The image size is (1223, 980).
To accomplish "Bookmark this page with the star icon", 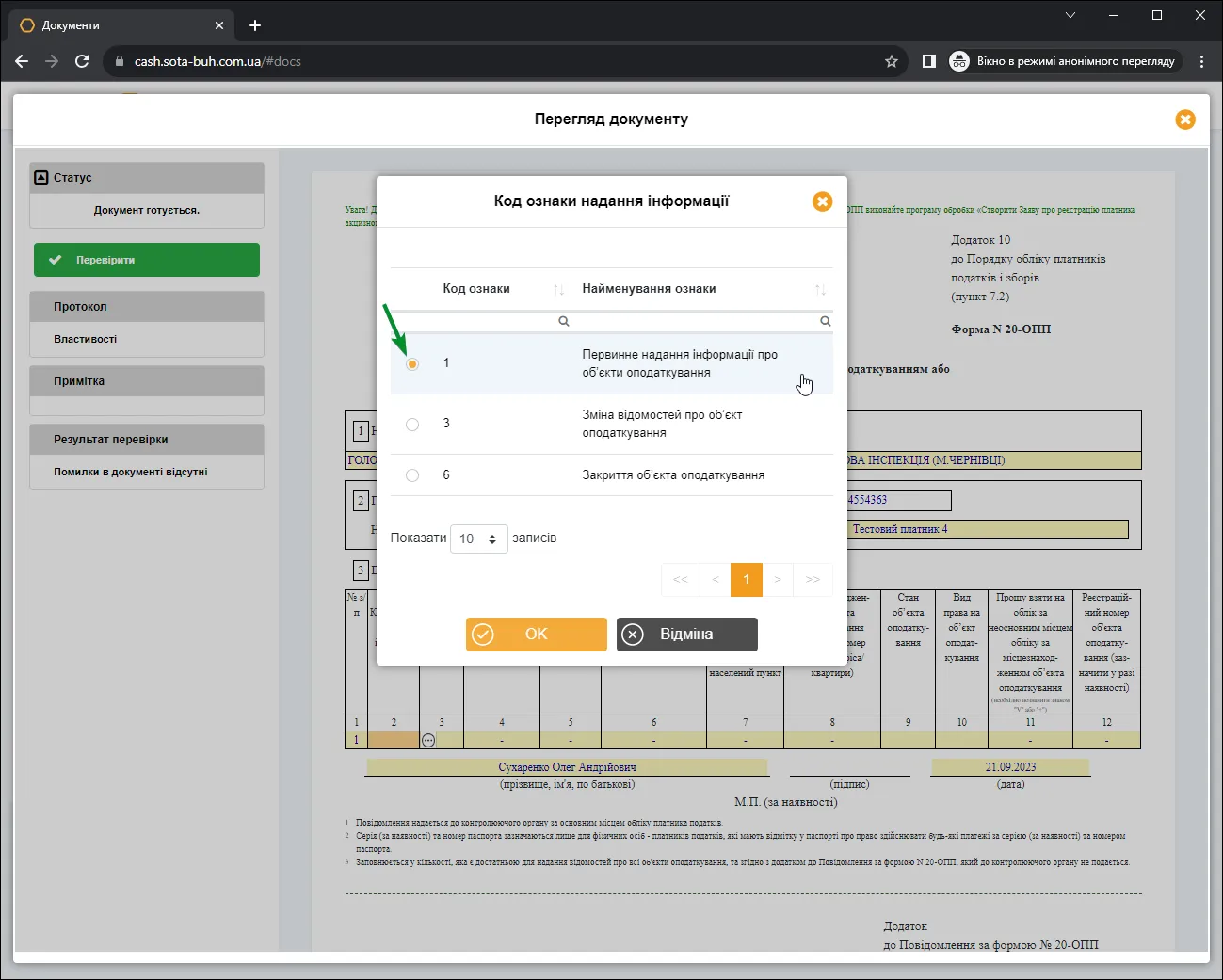I will point(892,61).
